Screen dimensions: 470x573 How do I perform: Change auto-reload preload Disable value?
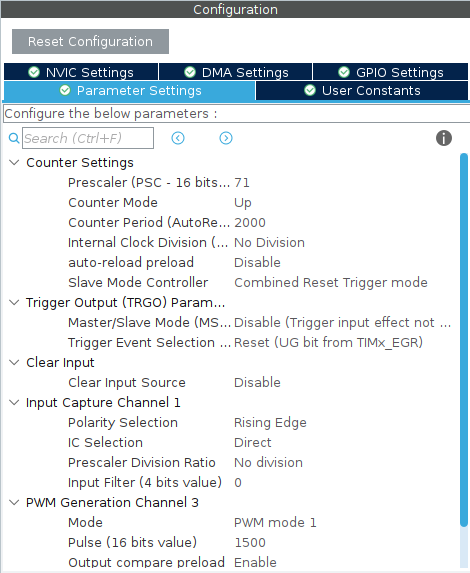[x=257, y=262]
